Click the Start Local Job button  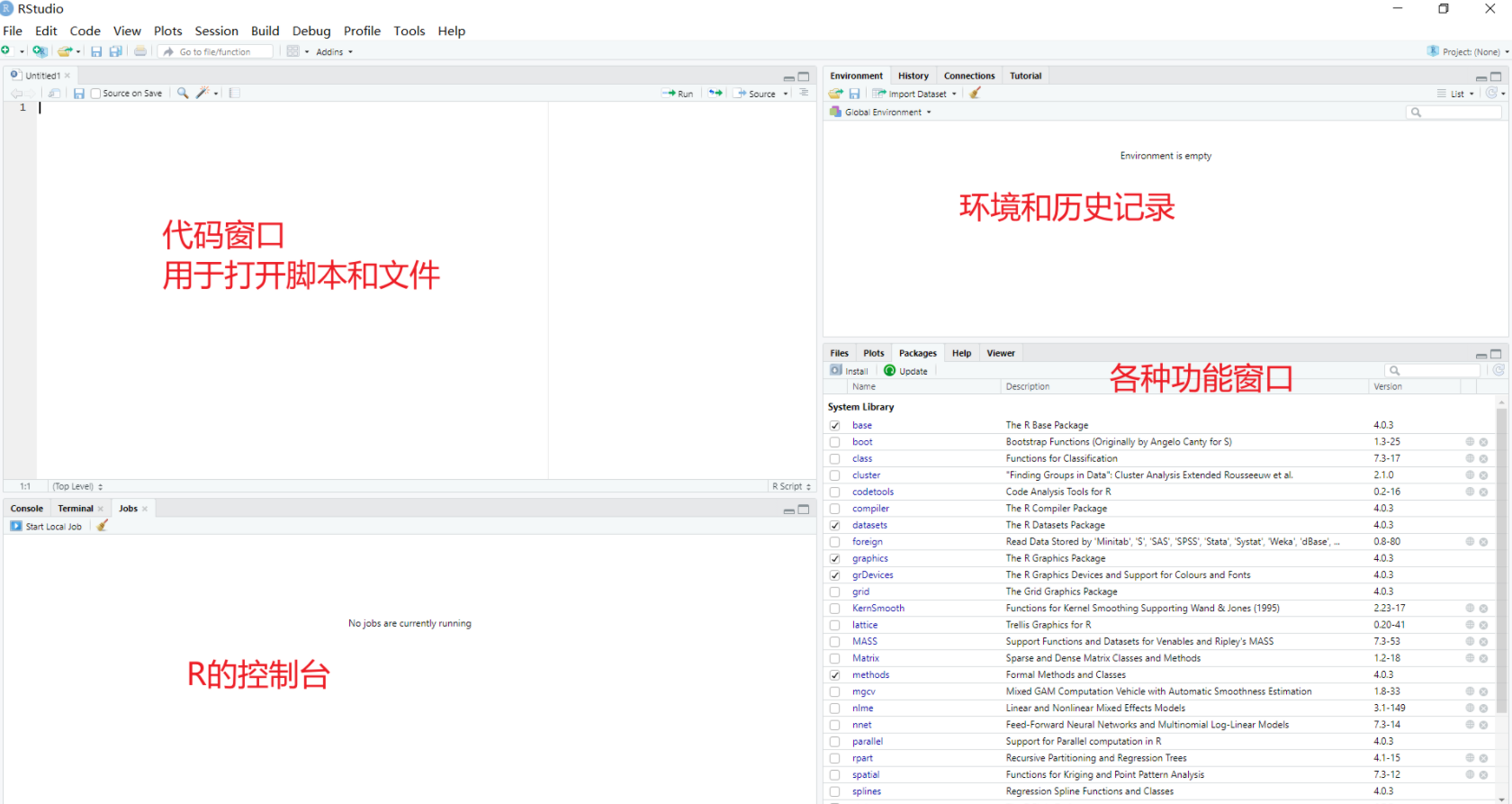tap(47, 527)
